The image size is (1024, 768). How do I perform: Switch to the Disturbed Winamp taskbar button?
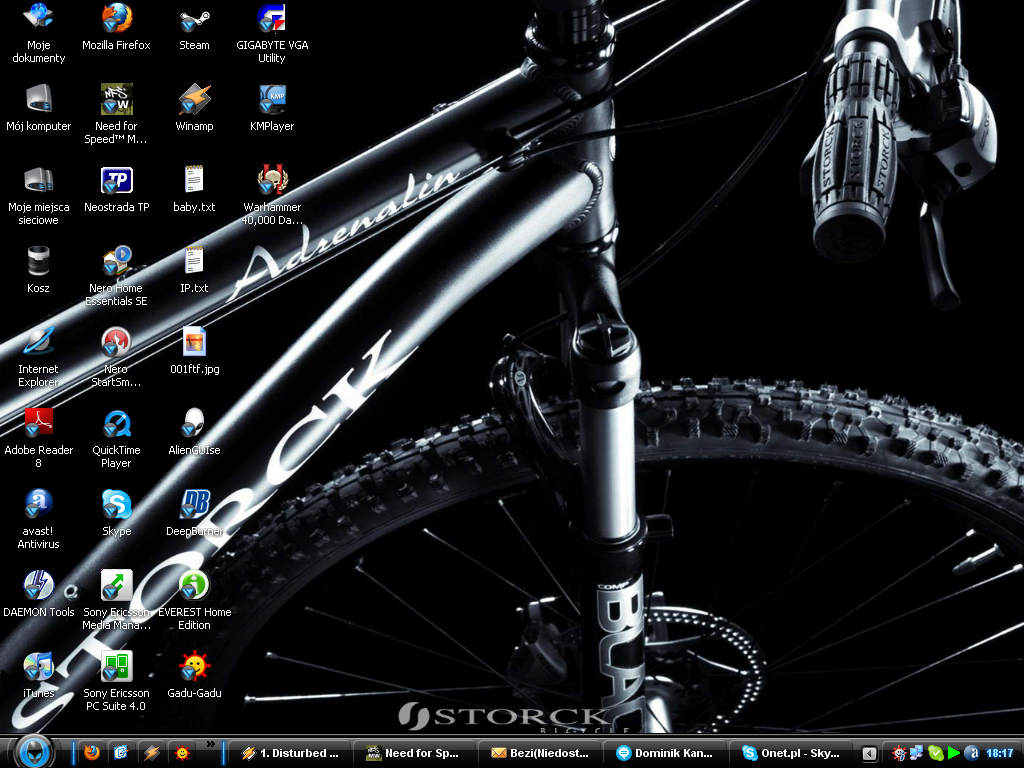[x=289, y=753]
